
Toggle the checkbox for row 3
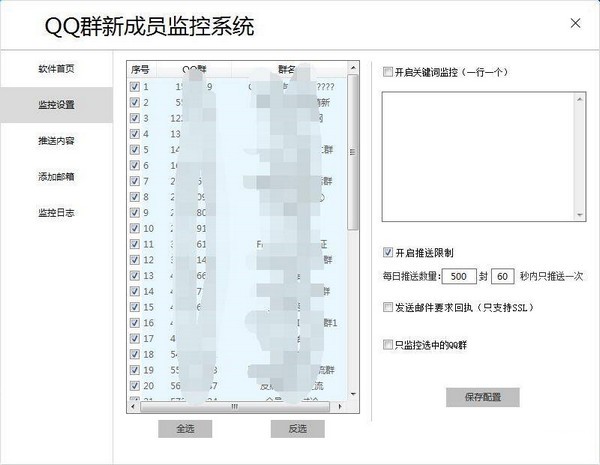click(135, 118)
